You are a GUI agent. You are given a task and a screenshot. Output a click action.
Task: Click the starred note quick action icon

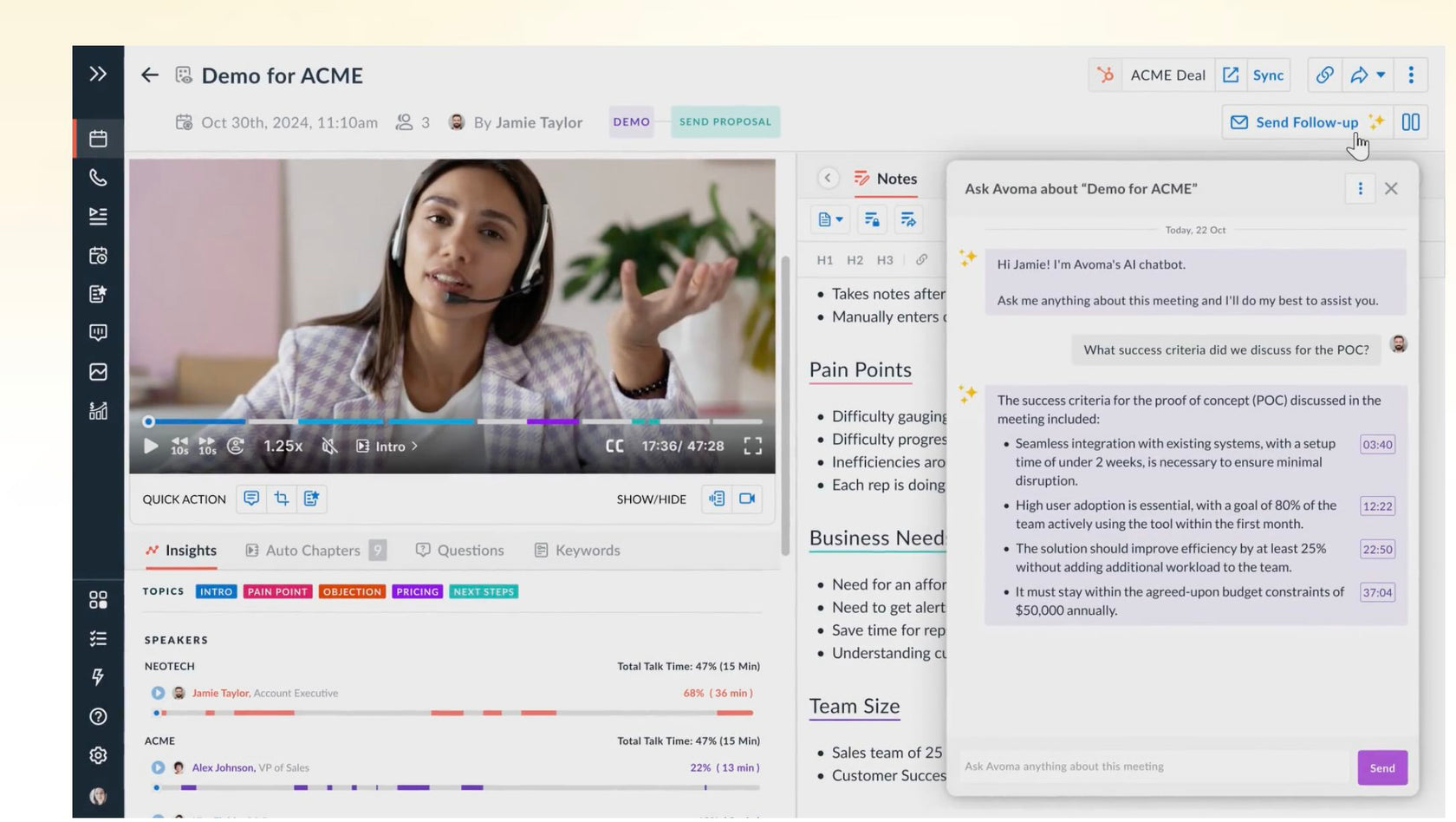311,499
